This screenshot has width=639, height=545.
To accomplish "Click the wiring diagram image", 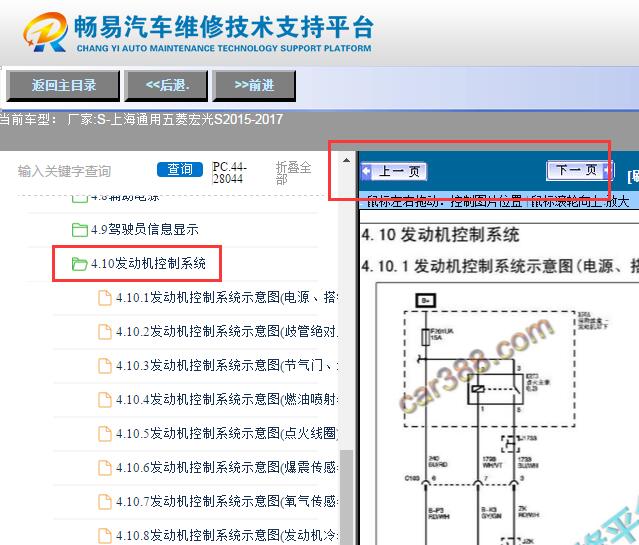I will (x=507, y=414).
